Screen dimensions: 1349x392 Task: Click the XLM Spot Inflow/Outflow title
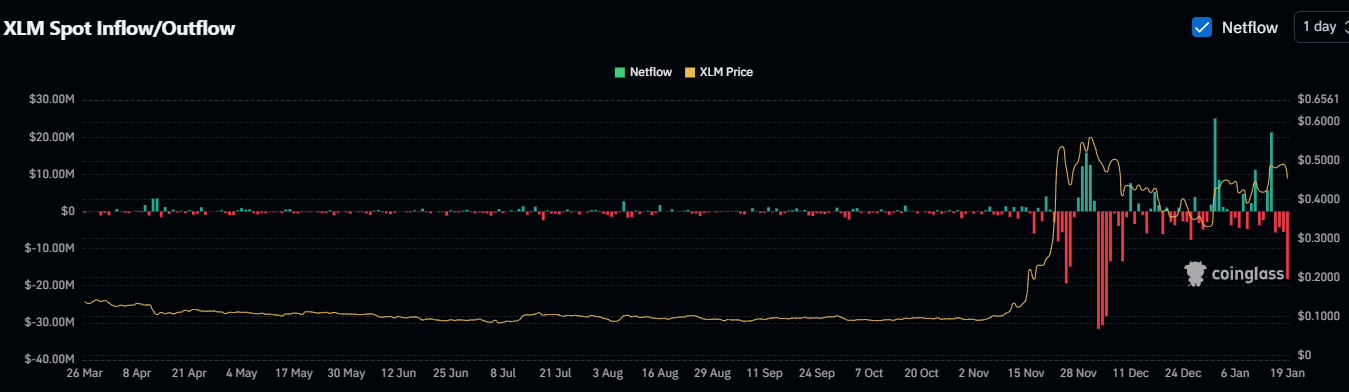[120, 29]
